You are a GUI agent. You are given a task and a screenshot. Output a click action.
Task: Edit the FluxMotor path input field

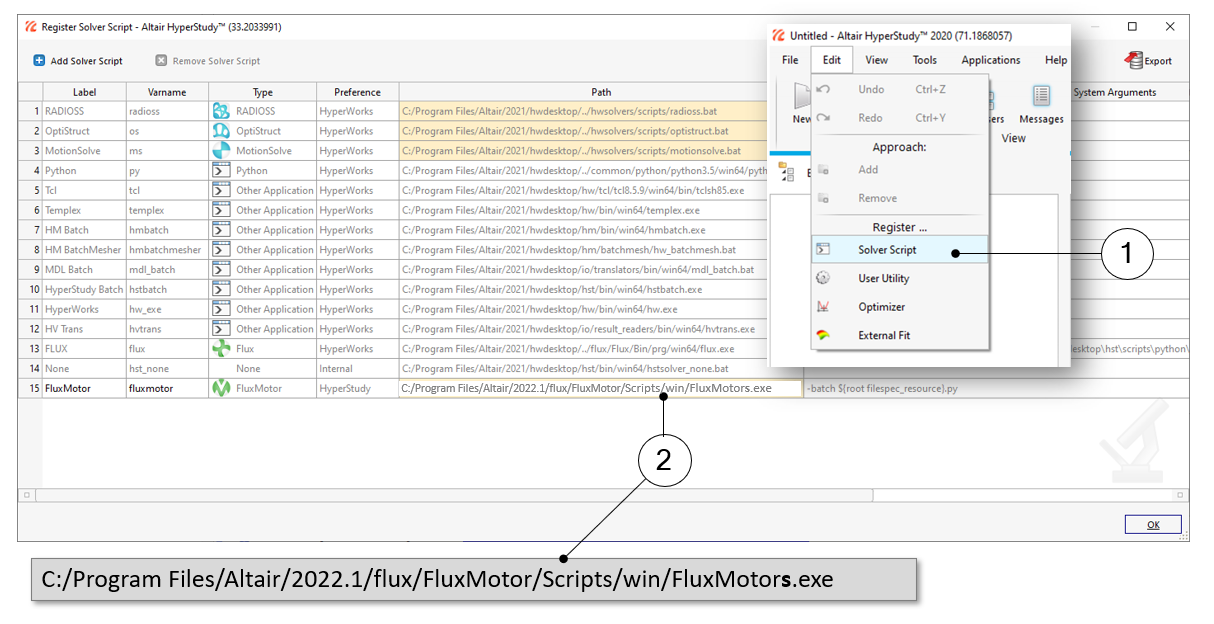pyautogui.click(x=600, y=388)
